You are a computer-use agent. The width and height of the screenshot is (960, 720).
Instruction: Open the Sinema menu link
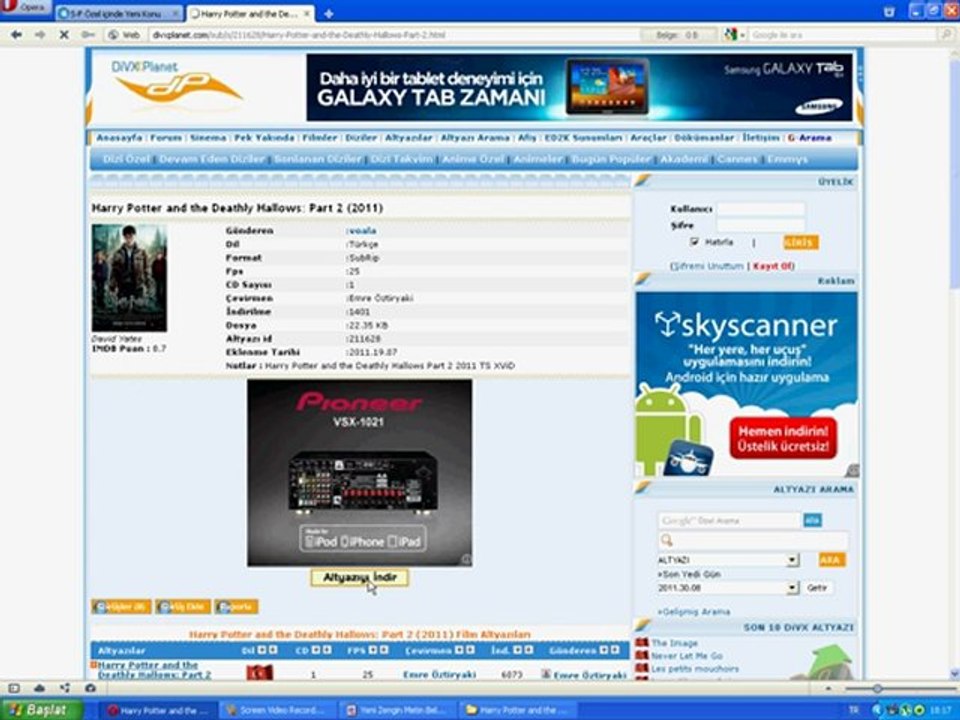[208, 138]
